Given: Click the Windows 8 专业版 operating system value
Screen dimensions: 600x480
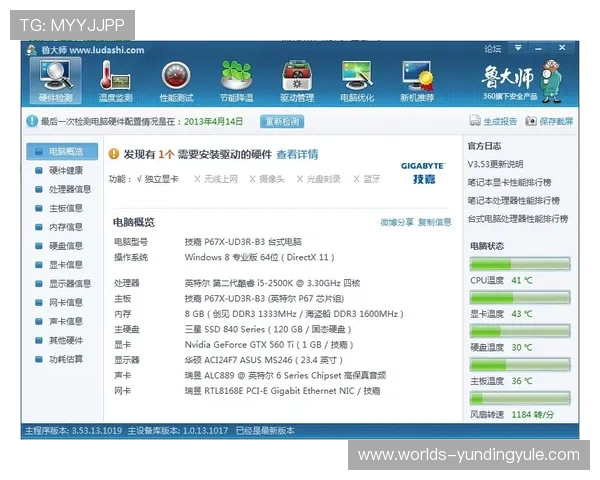Looking at the screenshot, I should [x=259, y=257].
